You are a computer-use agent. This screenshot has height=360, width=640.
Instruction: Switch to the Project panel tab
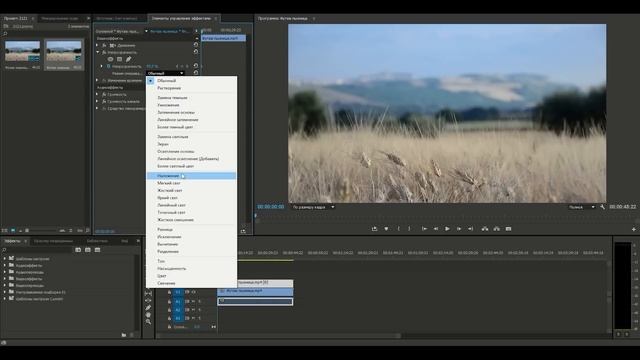16,18
